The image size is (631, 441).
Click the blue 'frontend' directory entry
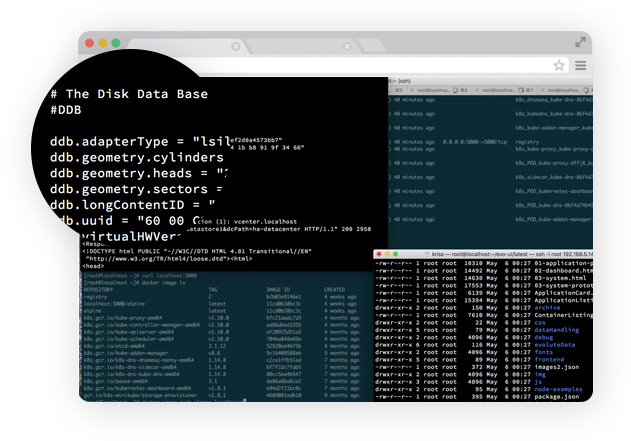(549, 360)
